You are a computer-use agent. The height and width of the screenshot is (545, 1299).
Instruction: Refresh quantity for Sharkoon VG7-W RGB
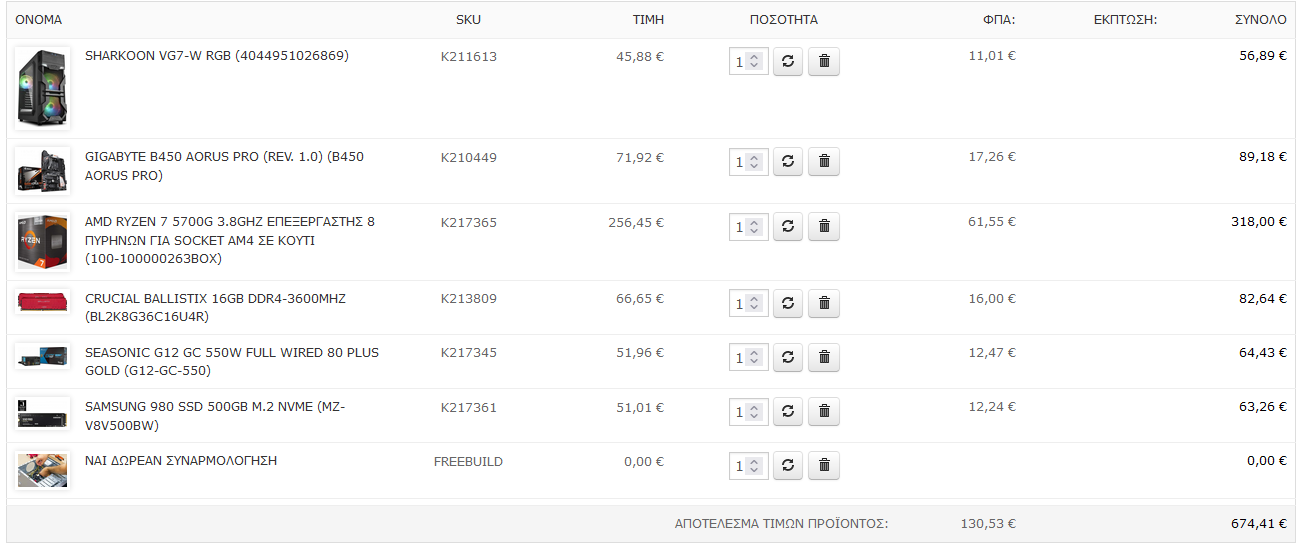[x=788, y=62]
